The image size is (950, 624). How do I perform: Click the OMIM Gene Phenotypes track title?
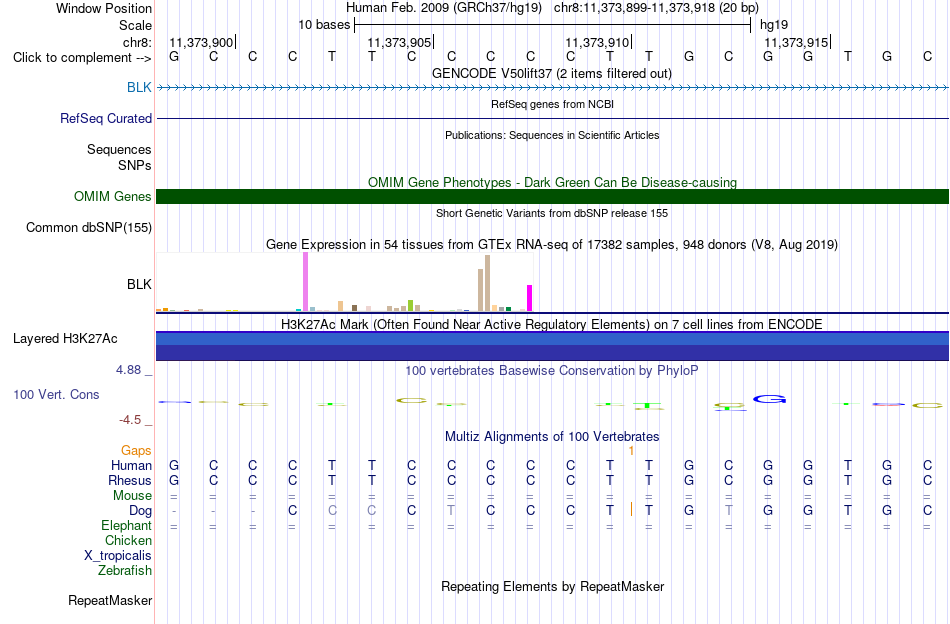(553, 182)
